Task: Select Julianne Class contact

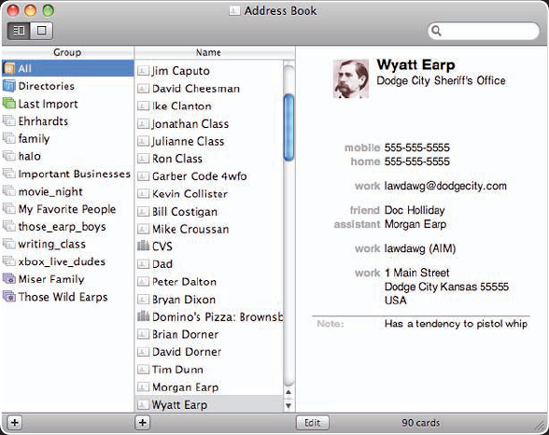Action: click(x=209, y=141)
